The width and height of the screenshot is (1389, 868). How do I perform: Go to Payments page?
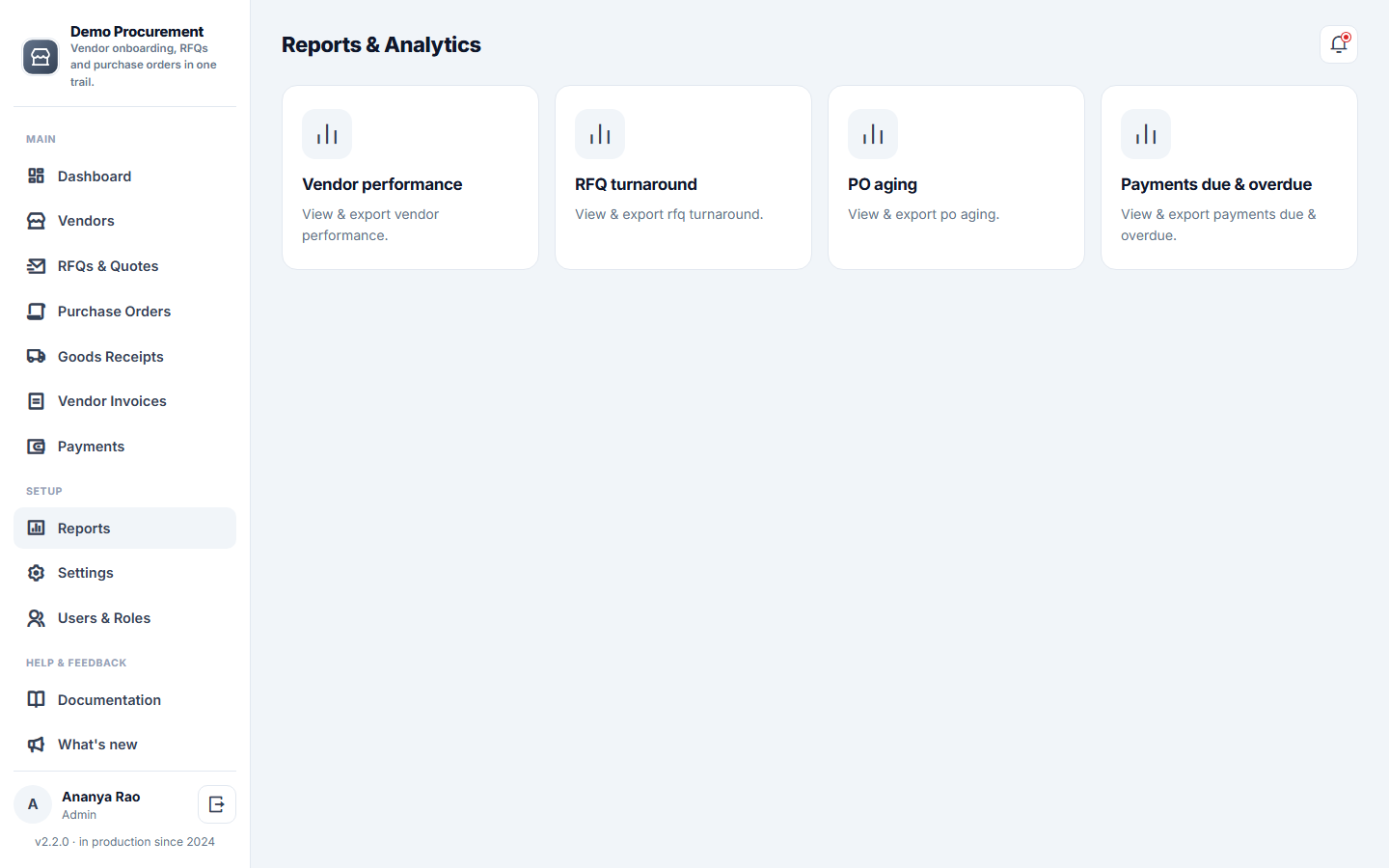pyautogui.click(x=124, y=447)
